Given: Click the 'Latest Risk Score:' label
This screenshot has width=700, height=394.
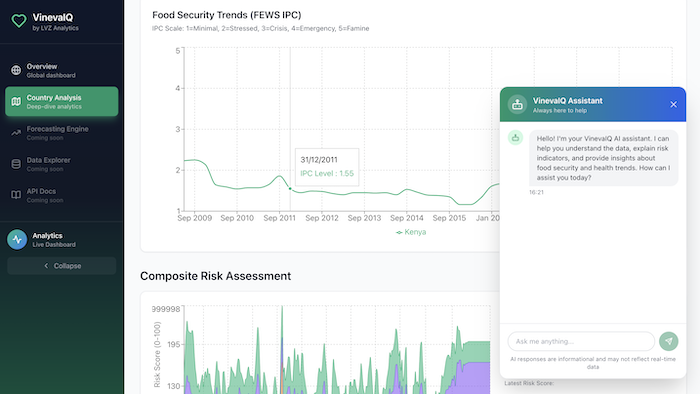Looking at the screenshot, I should pyautogui.click(x=529, y=383).
